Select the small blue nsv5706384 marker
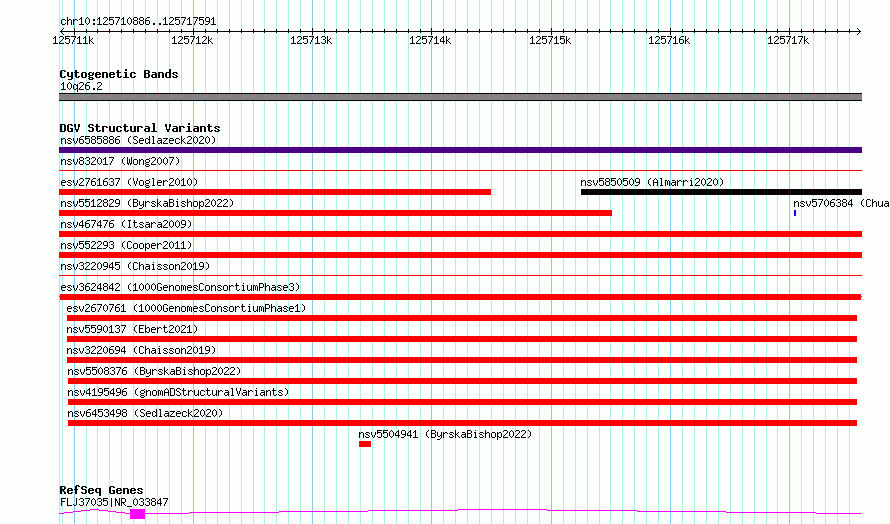This screenshot has width=890, height=524. pos(795,213)
